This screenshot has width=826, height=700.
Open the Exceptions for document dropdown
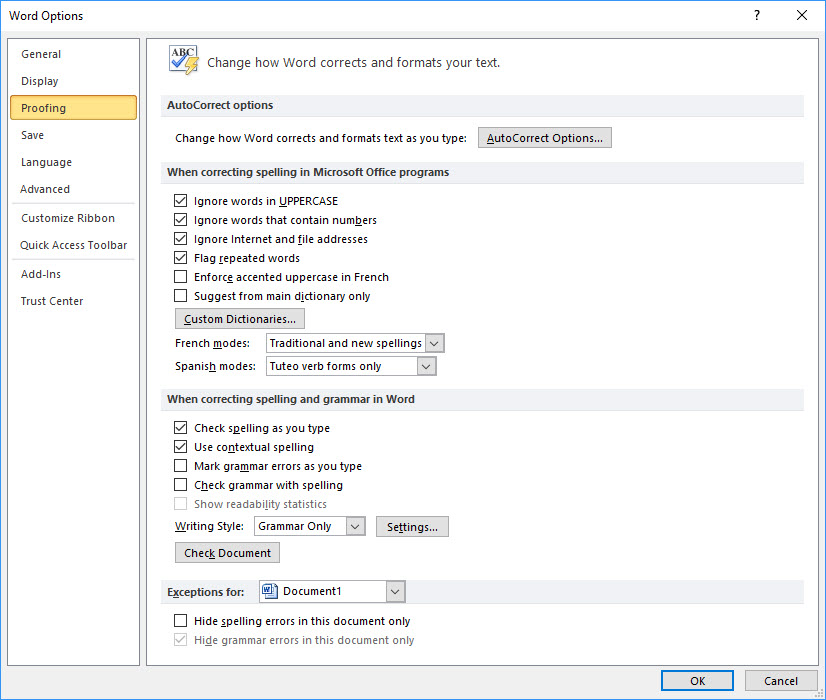point(395,591)
